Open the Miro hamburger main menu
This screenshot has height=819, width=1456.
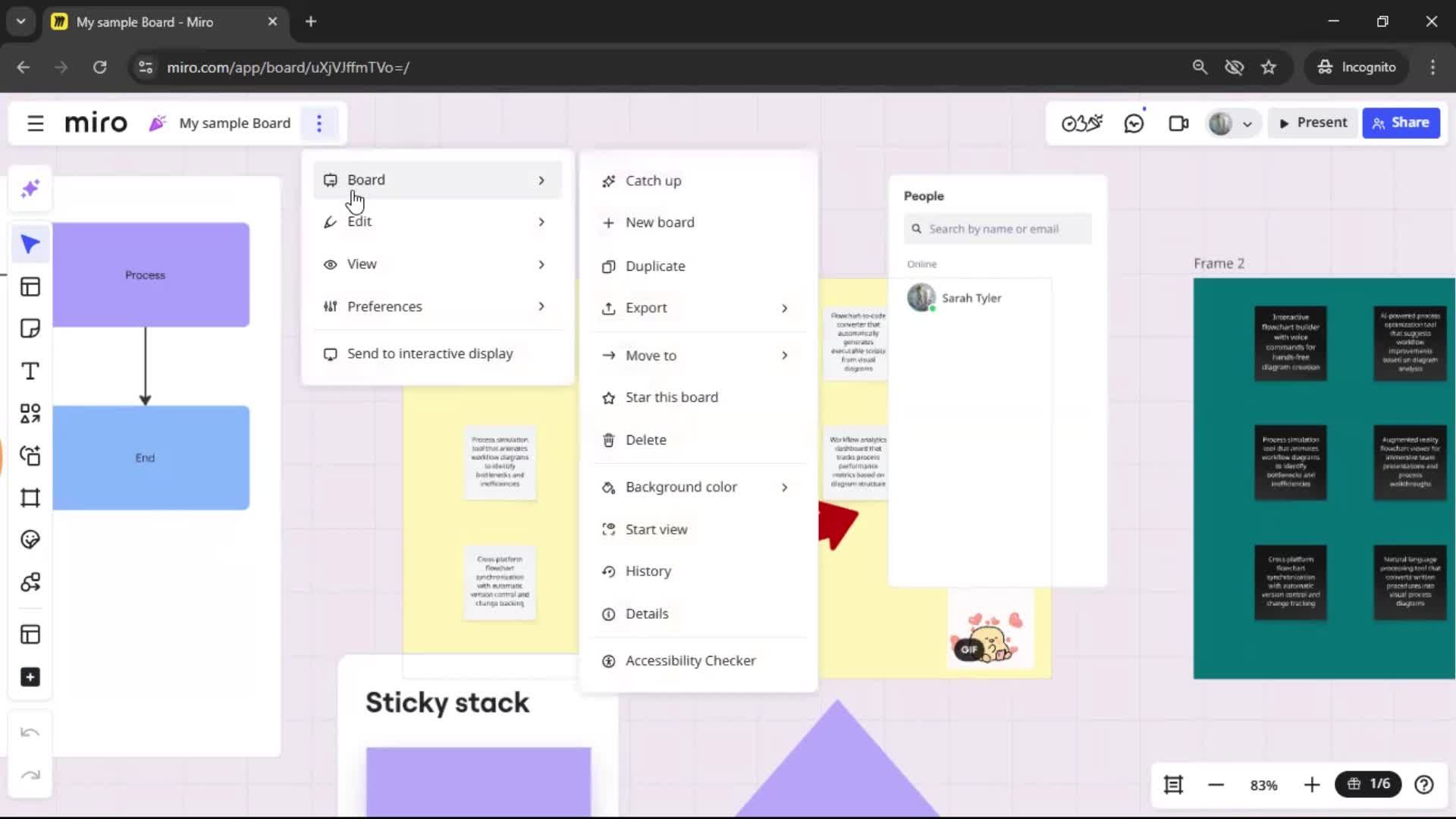point(35,123)
